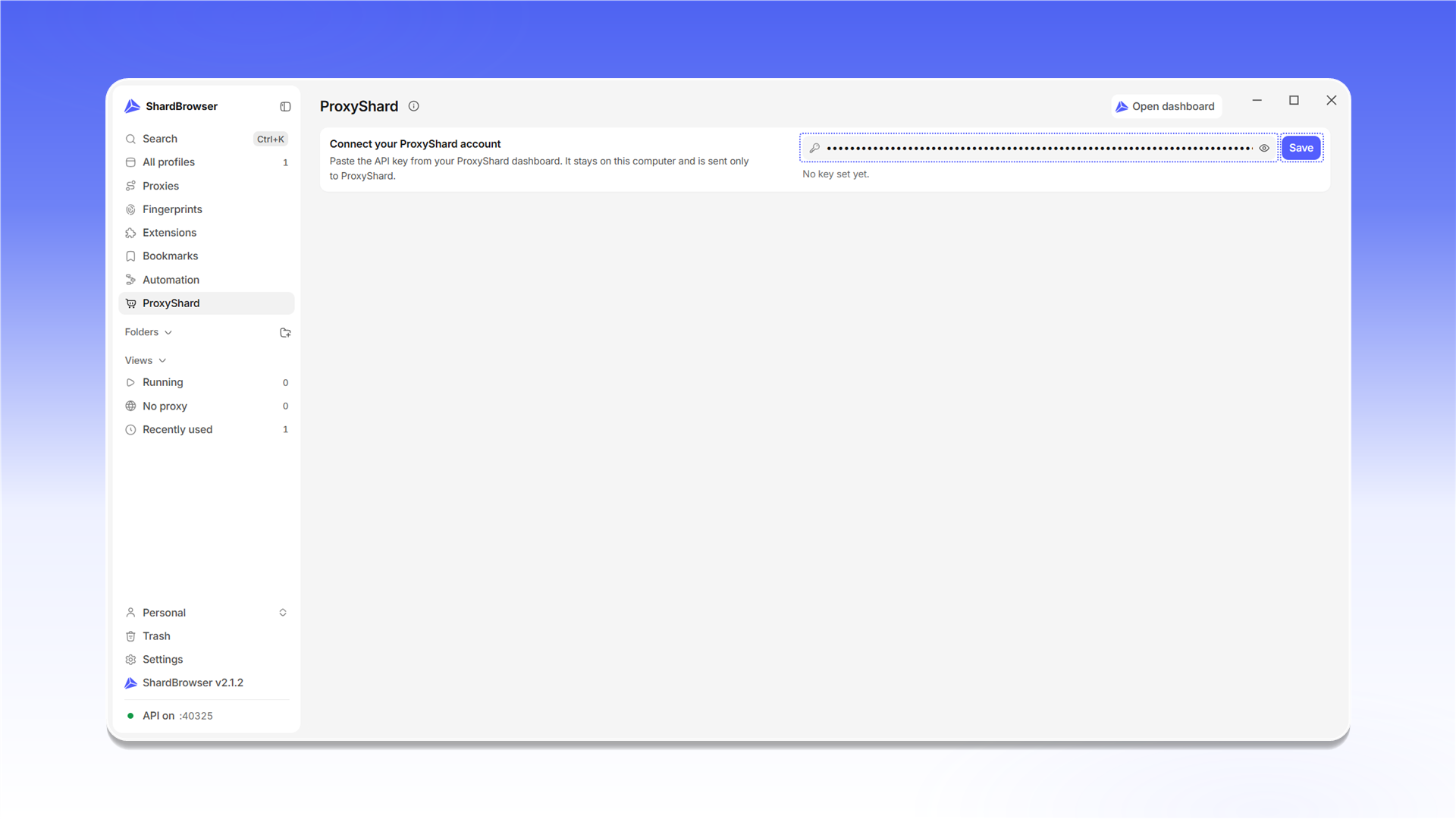This screenshot has height=819, width=1456.
Task: Collapse the sidebar panel icon
Action: click(285, 107)
